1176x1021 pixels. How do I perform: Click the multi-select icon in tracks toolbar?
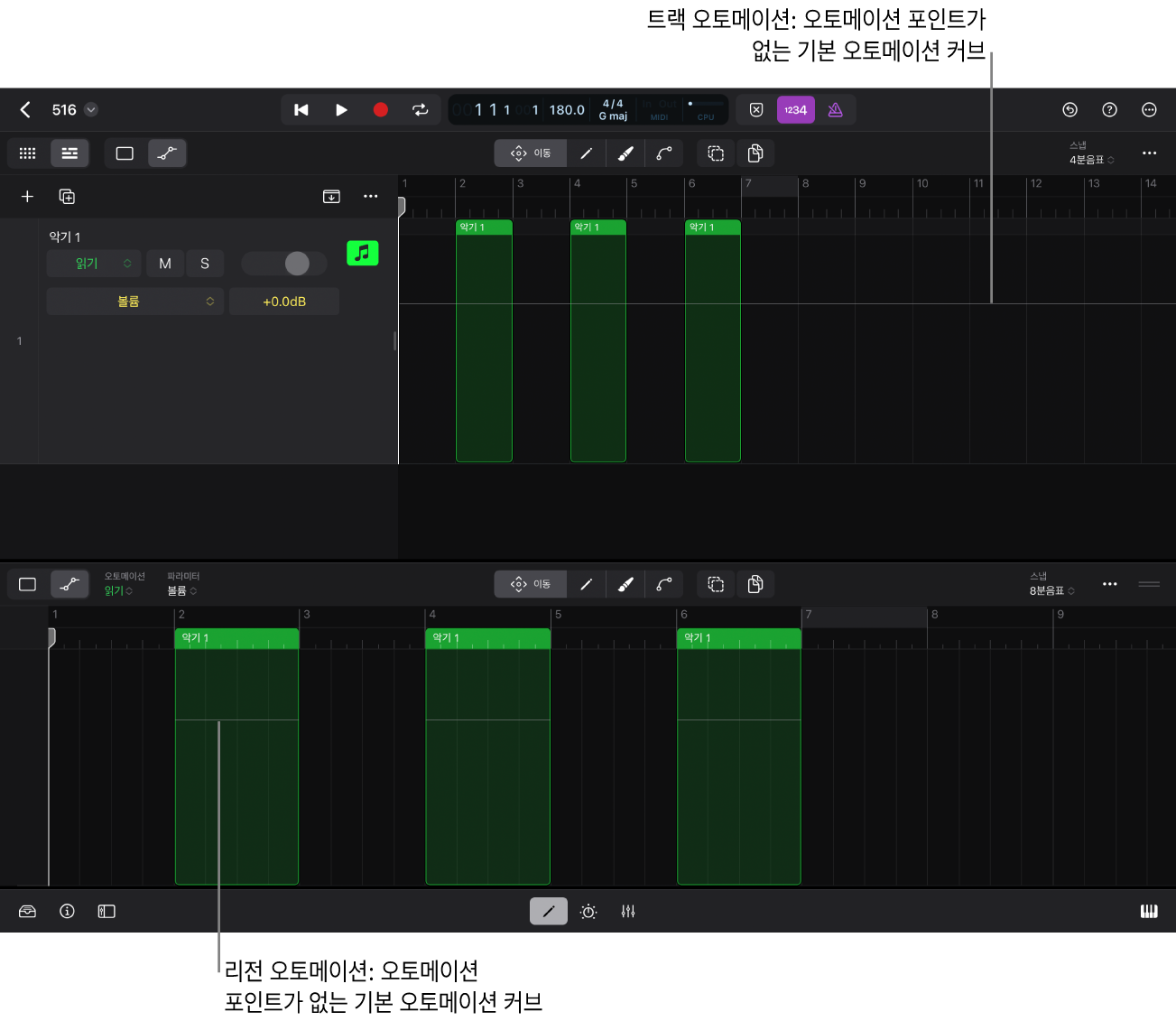(716, 153)
